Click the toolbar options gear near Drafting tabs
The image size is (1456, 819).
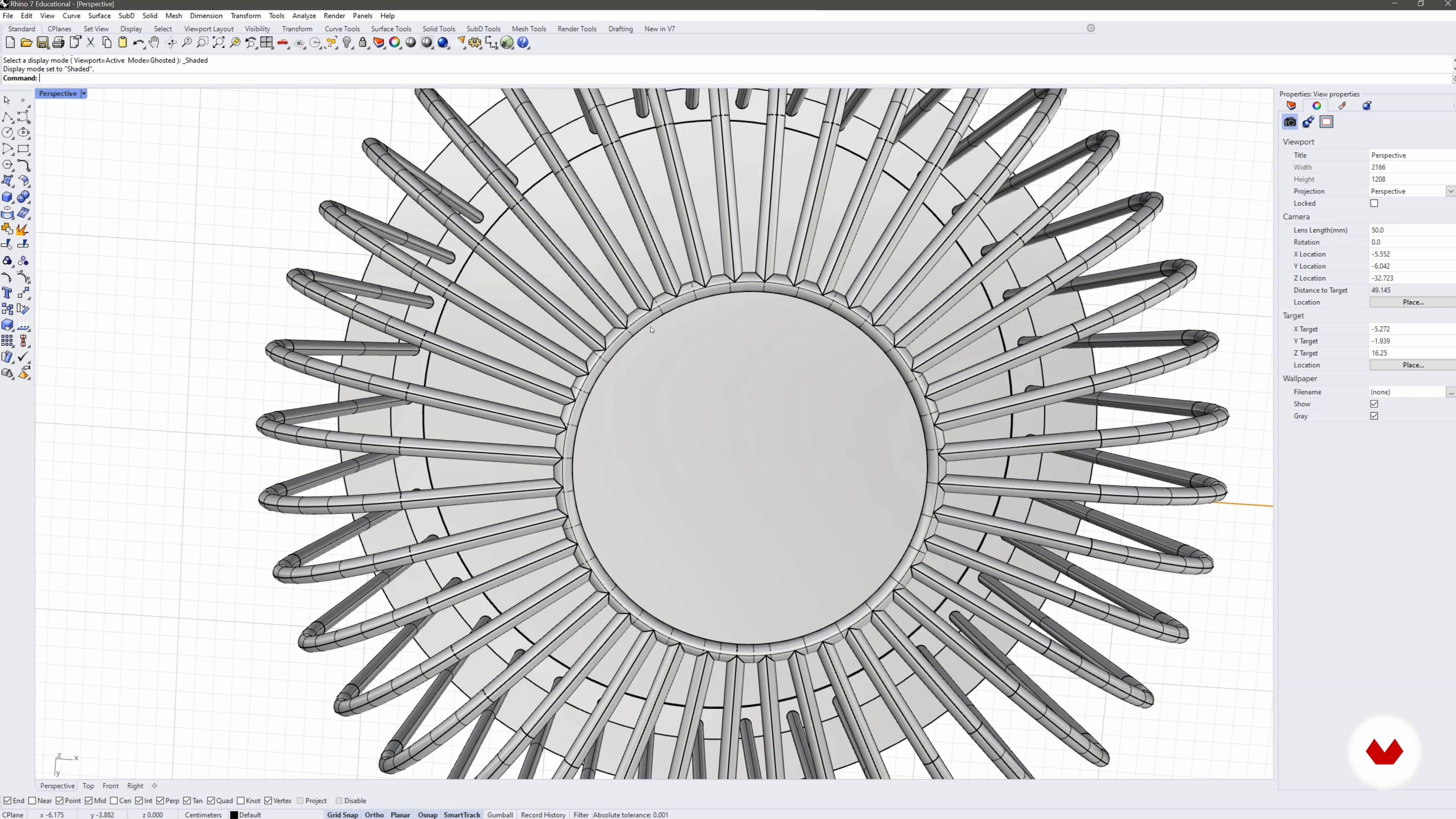pos(1091,28)
